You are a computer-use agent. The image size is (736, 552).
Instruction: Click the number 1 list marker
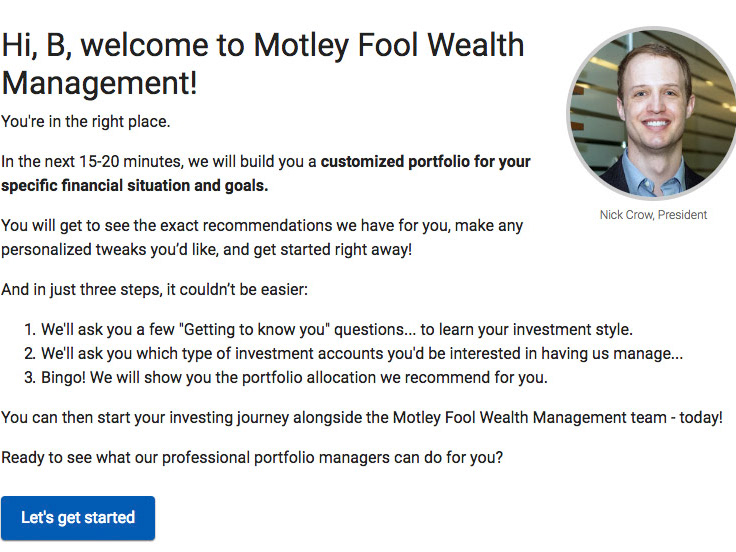pos(30,330)
